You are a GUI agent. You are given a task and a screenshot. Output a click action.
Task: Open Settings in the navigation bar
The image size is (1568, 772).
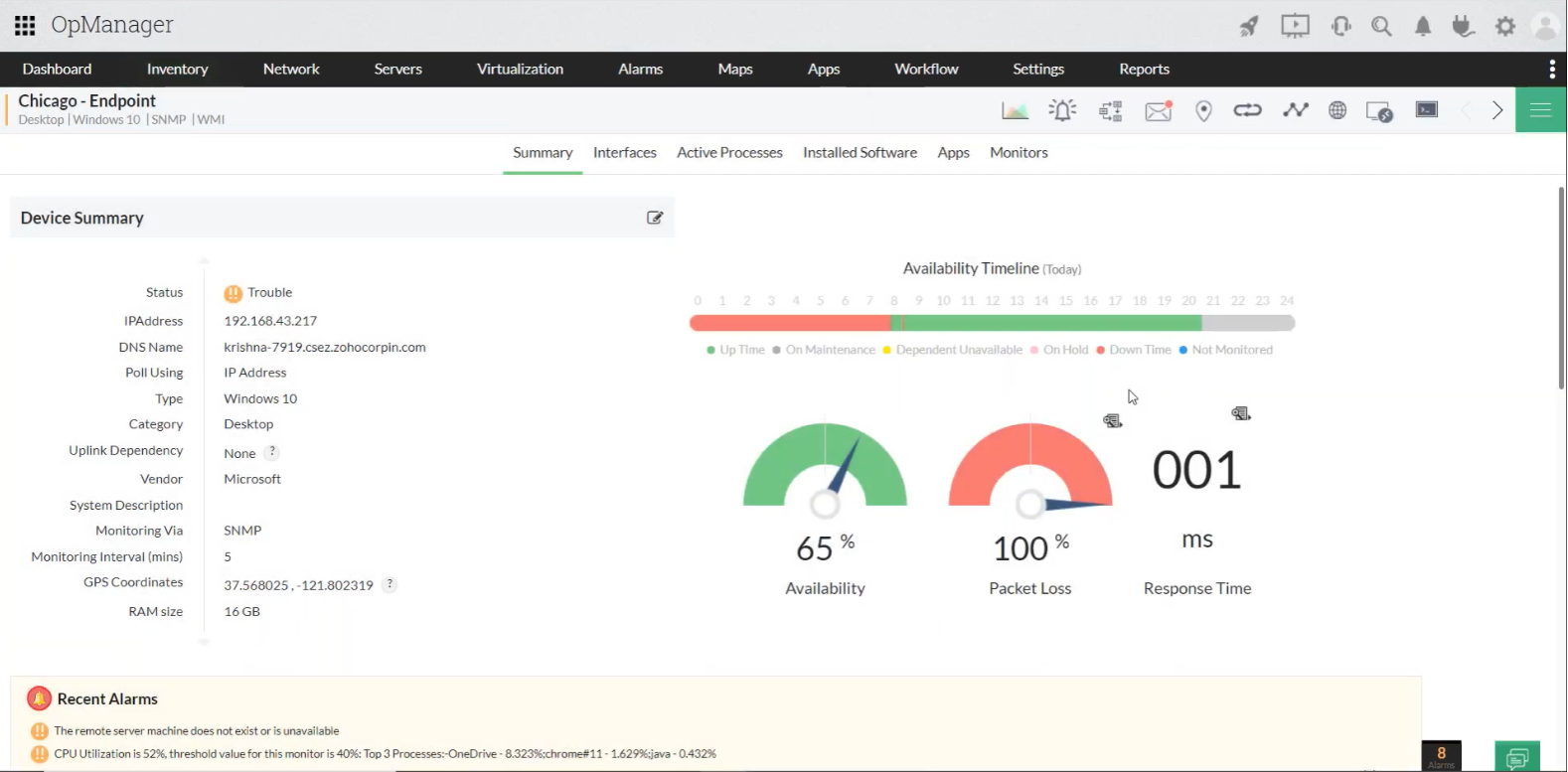(x=1038, y=69)
